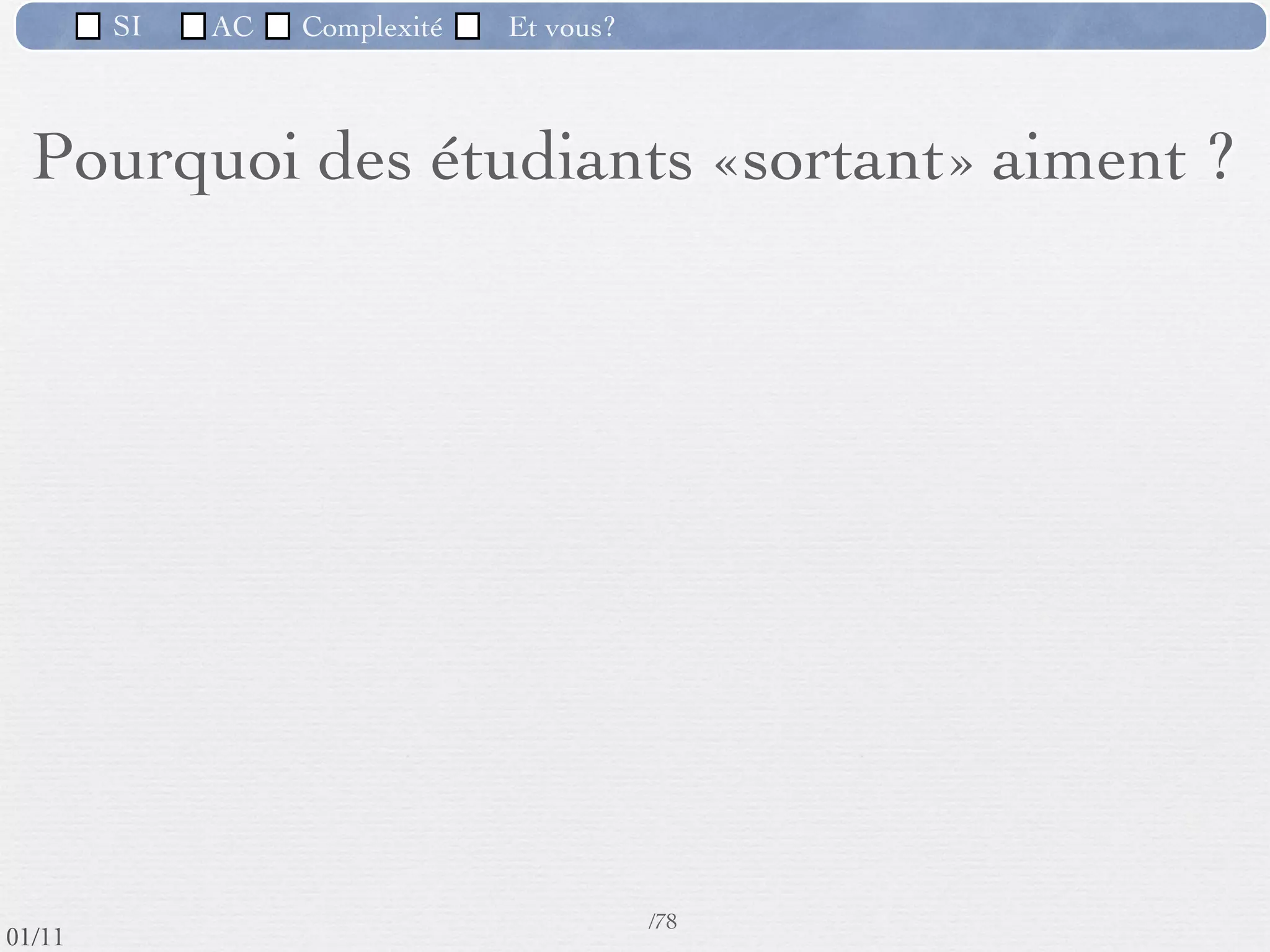Click the SI section label
The width and height of the screenshot is (1270, 952).
coord(127,27)
